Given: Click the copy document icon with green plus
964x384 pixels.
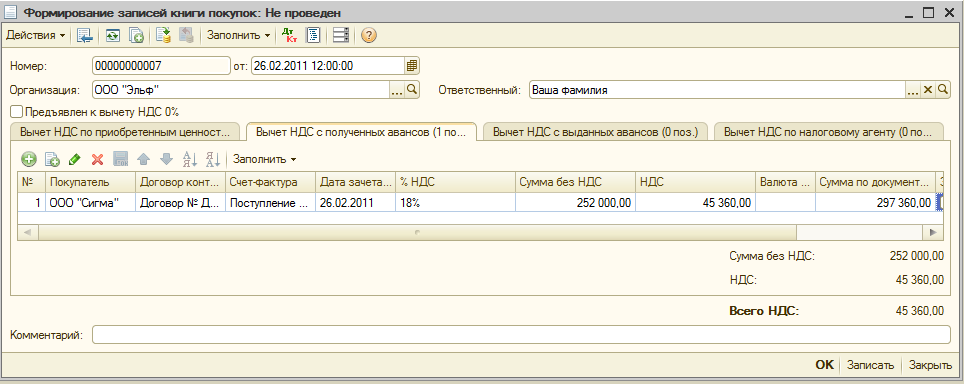Looking at the screenshot, I should pos(136,36).
